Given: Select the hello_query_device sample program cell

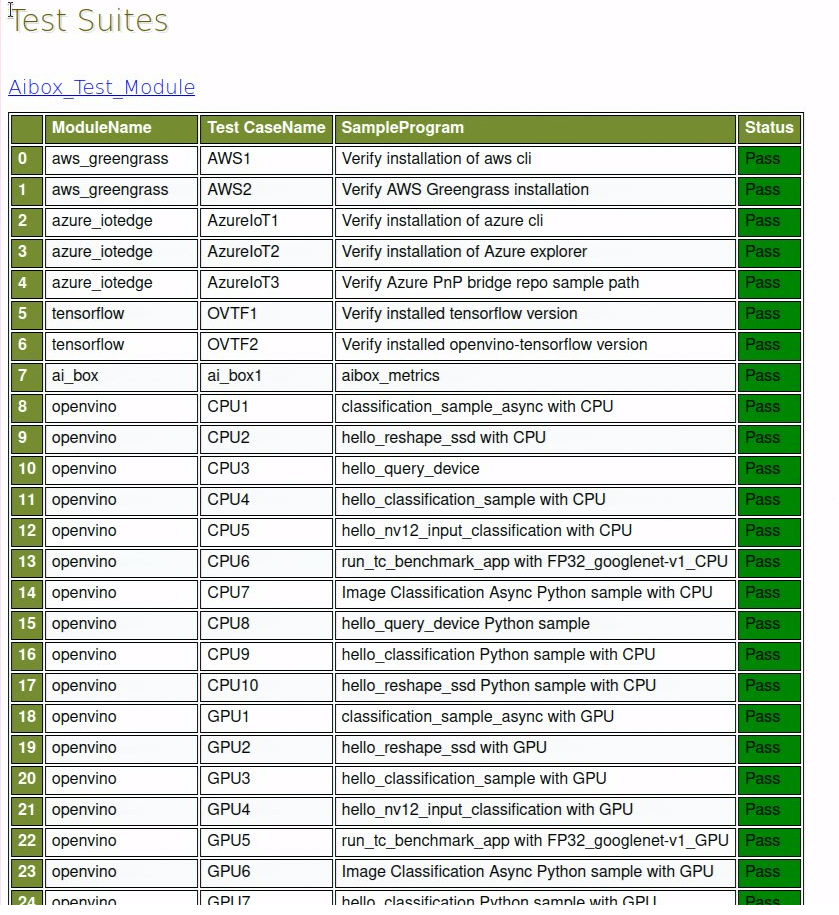Looking at the screenshot, I should coord(533,469).
